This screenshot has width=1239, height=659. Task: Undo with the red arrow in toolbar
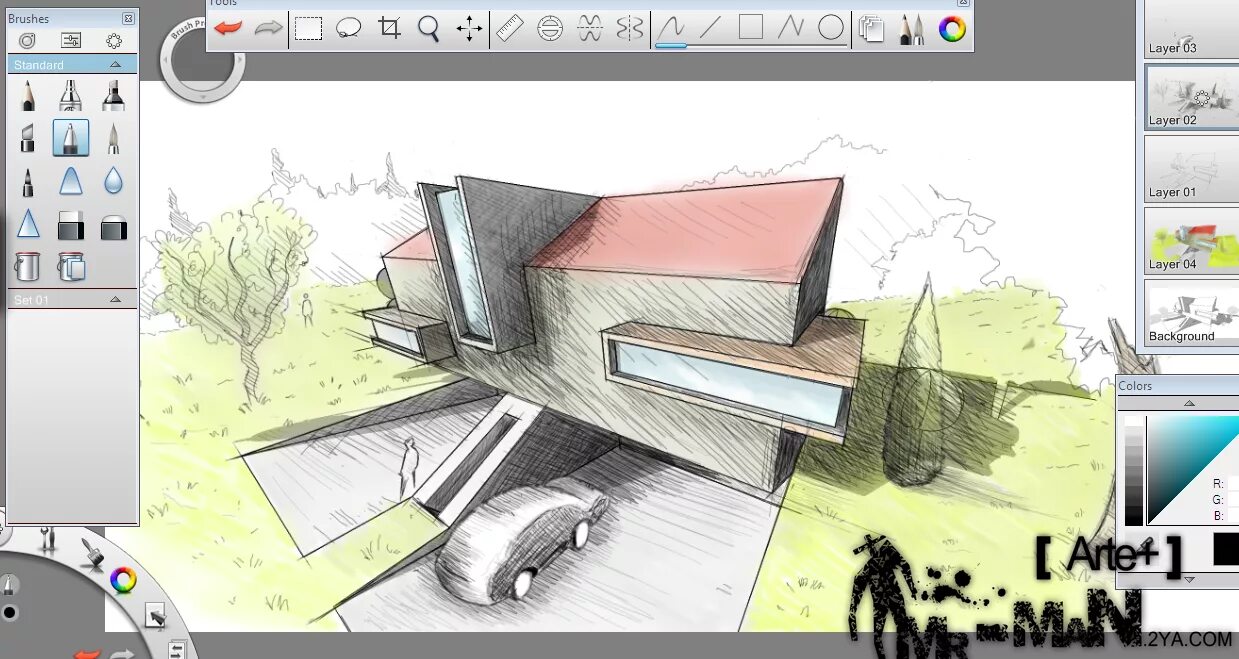(229, 28)
